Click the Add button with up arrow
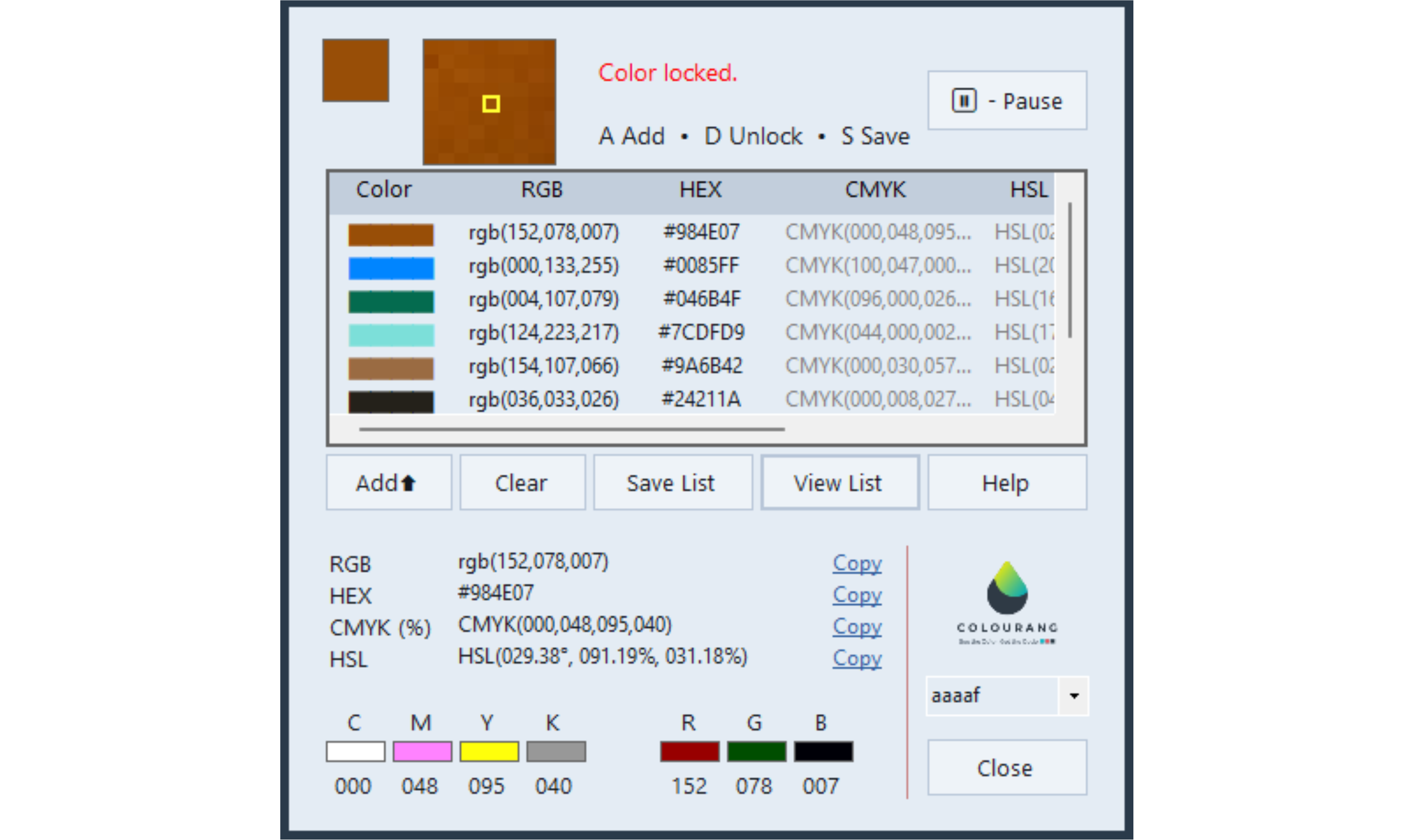Screen dimensions: 1414x840 [x=389, y=482]
